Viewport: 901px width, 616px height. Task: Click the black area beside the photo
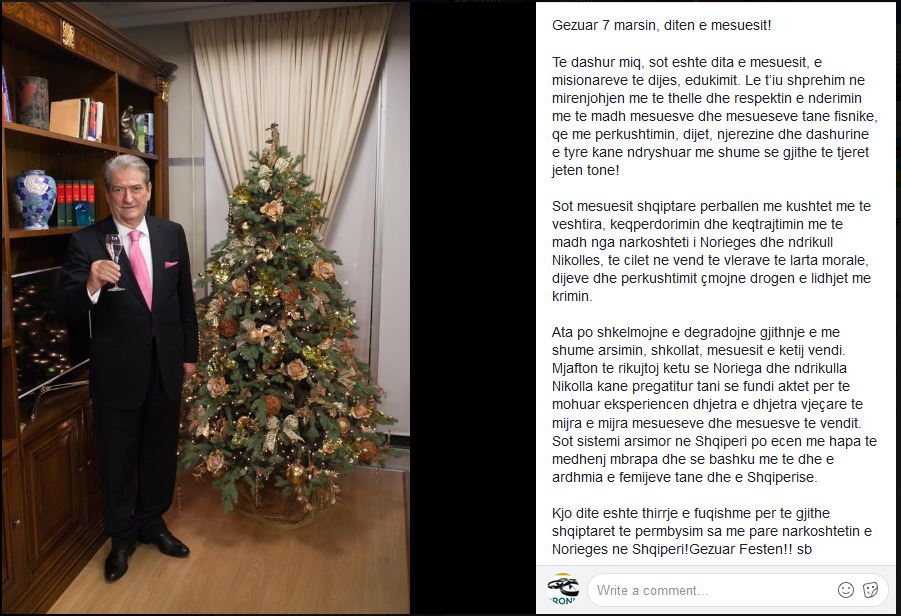(472, 308)
